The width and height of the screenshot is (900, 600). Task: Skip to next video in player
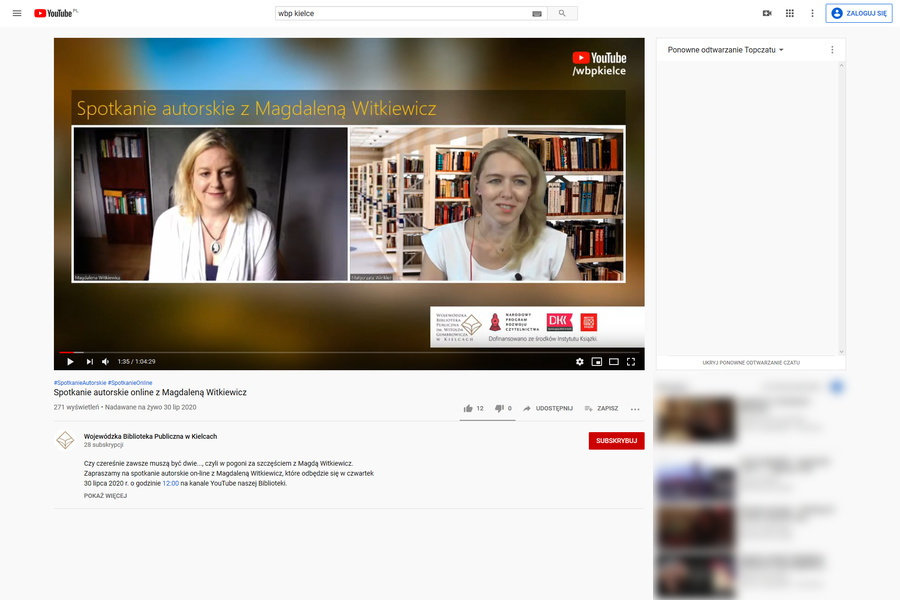coord(89,361)
